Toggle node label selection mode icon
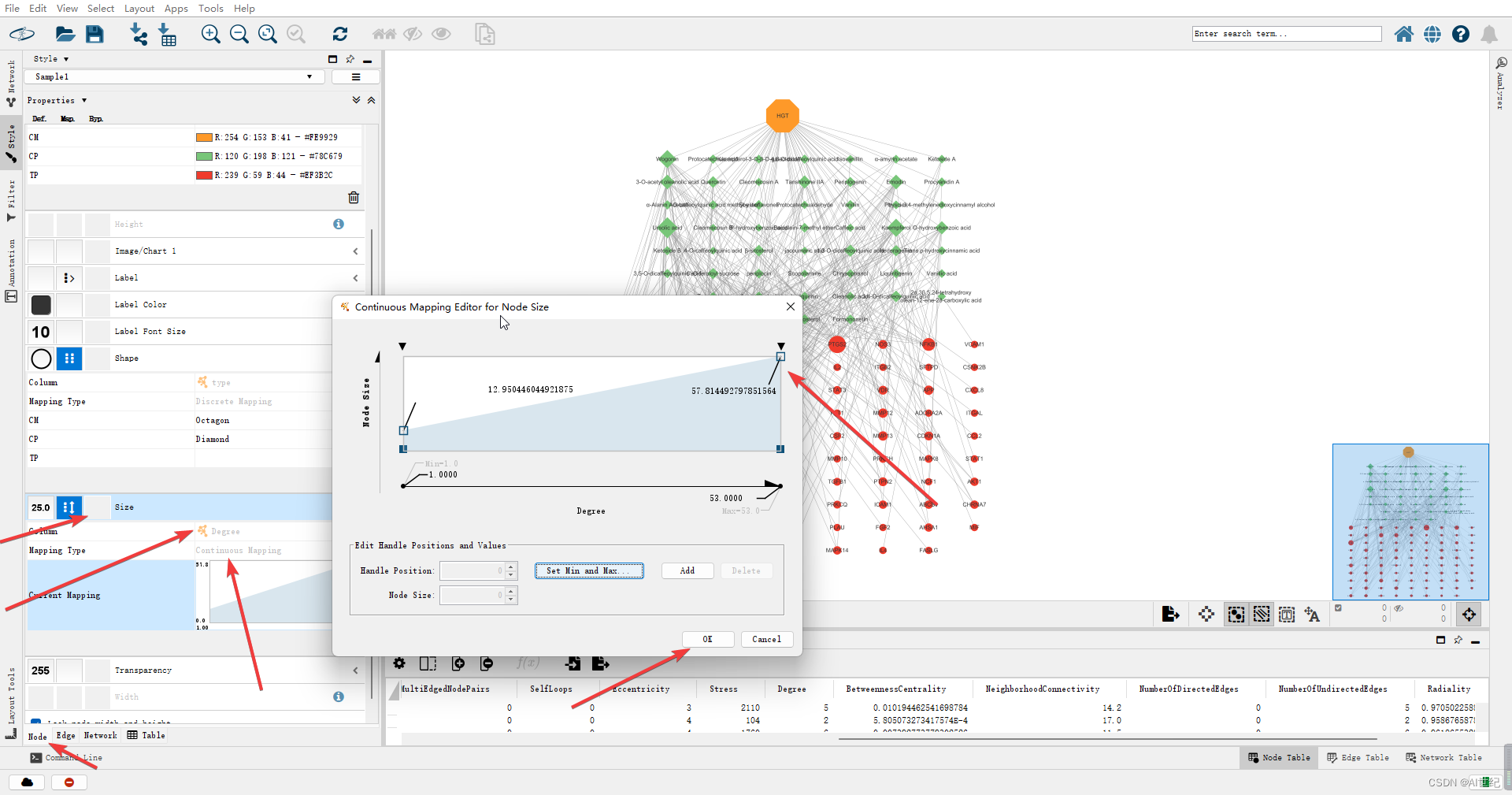This screenshot has width=1512, height=795. click(x=1312, y=615)
